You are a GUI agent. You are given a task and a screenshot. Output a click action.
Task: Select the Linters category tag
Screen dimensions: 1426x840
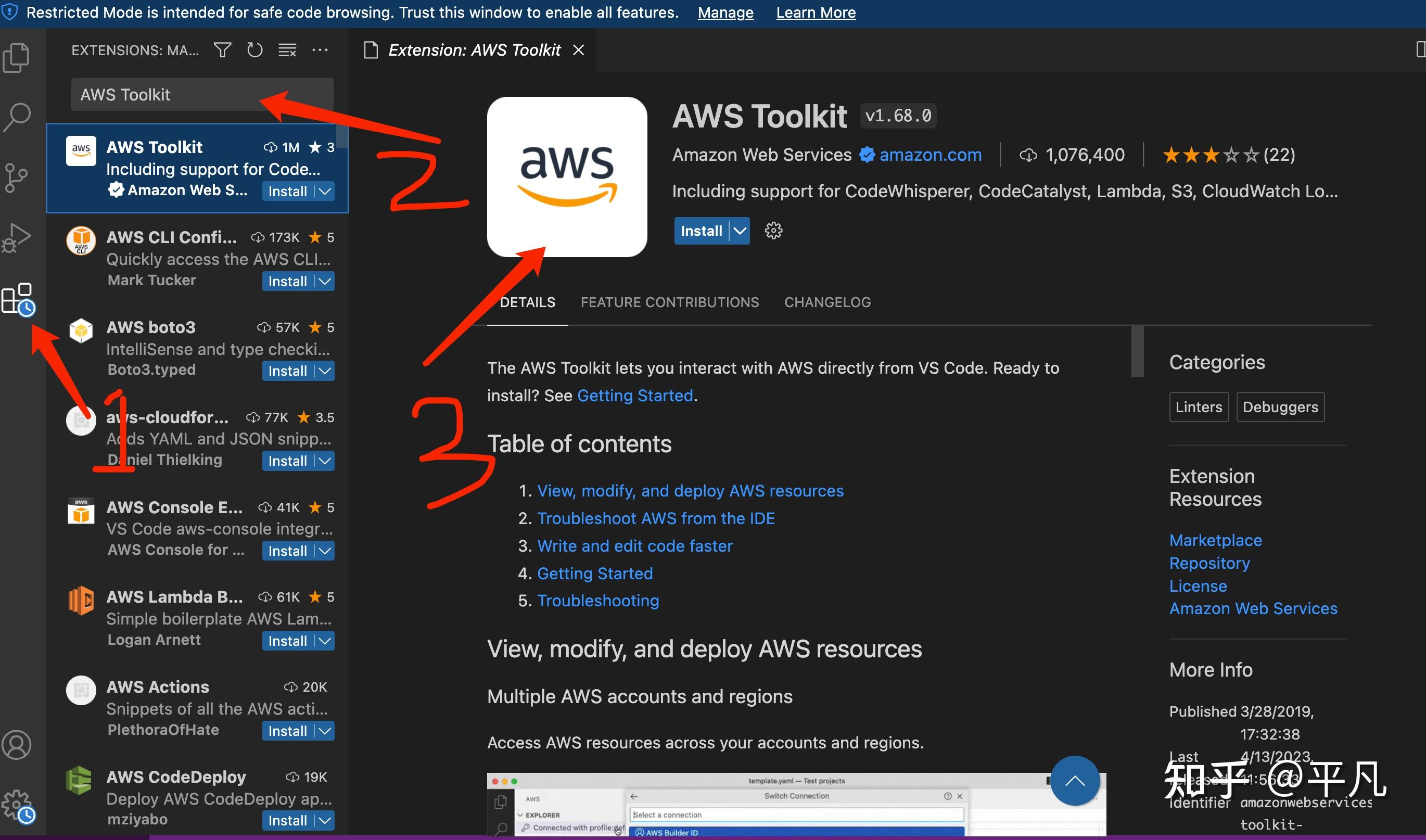[x=1199, y=407]
